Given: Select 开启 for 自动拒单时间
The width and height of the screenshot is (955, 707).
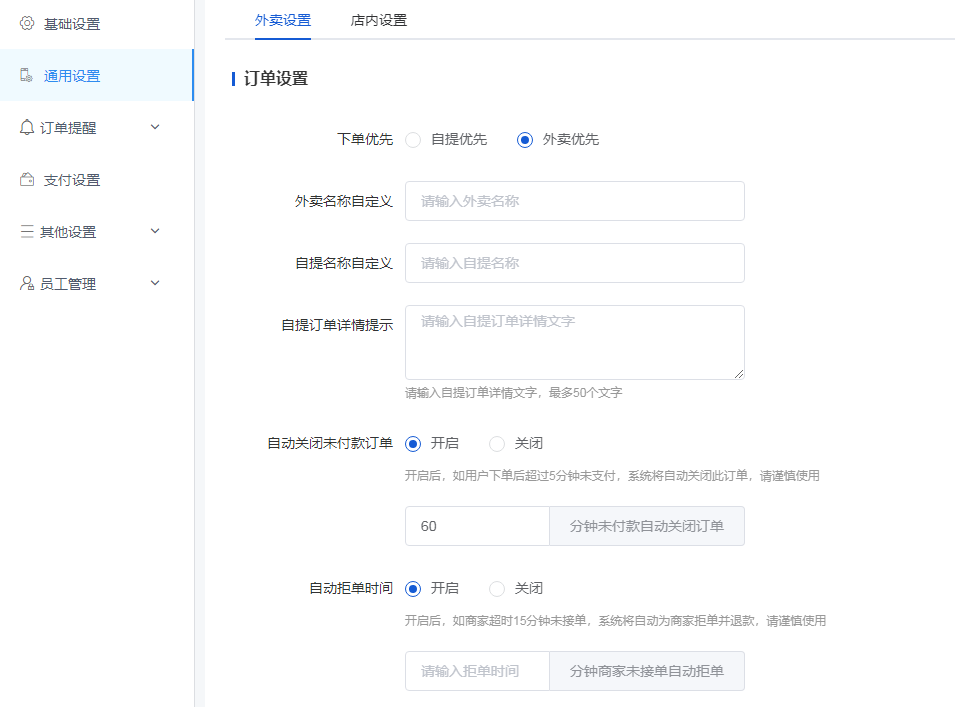Looking at the screenshot, I should pos(413,589).
